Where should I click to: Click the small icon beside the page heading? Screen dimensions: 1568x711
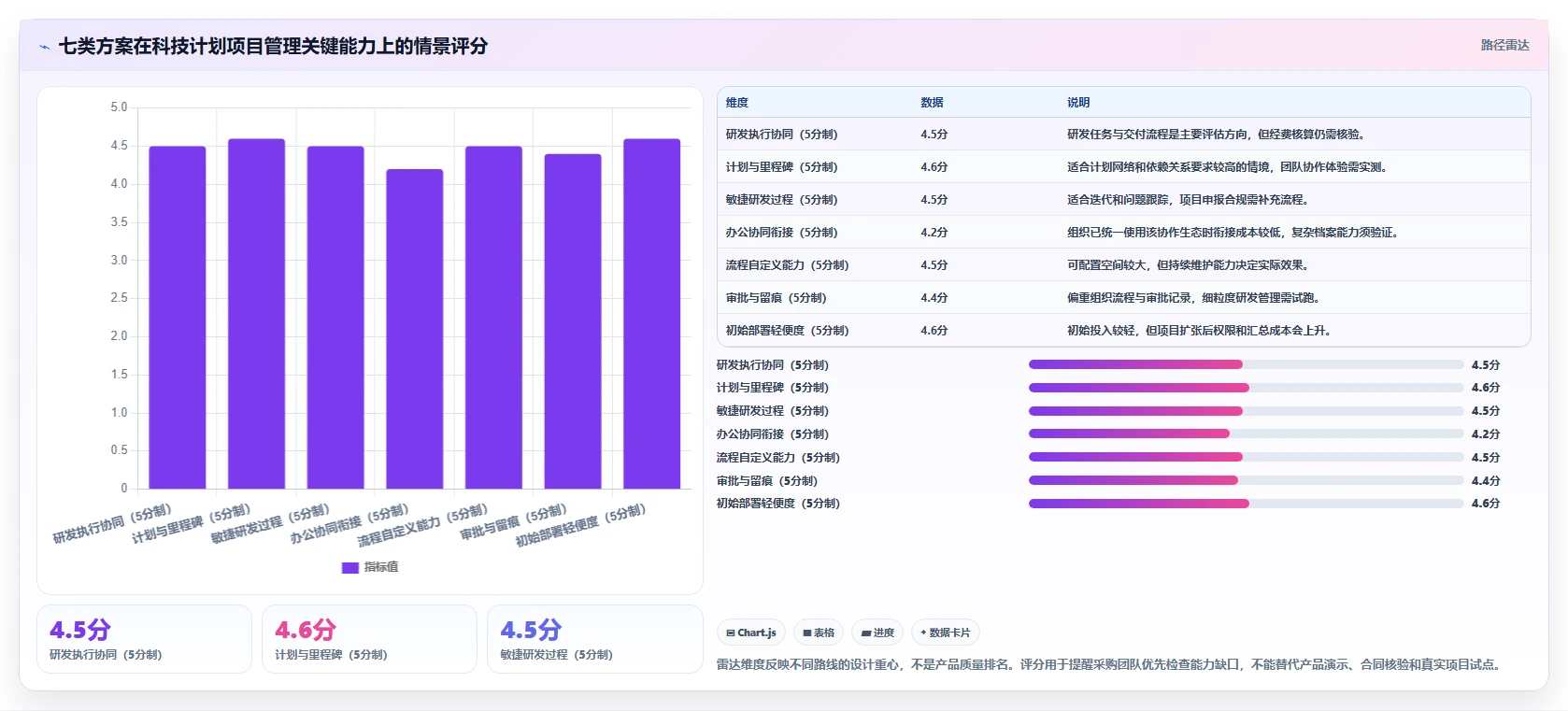click(x=44, y=47)
